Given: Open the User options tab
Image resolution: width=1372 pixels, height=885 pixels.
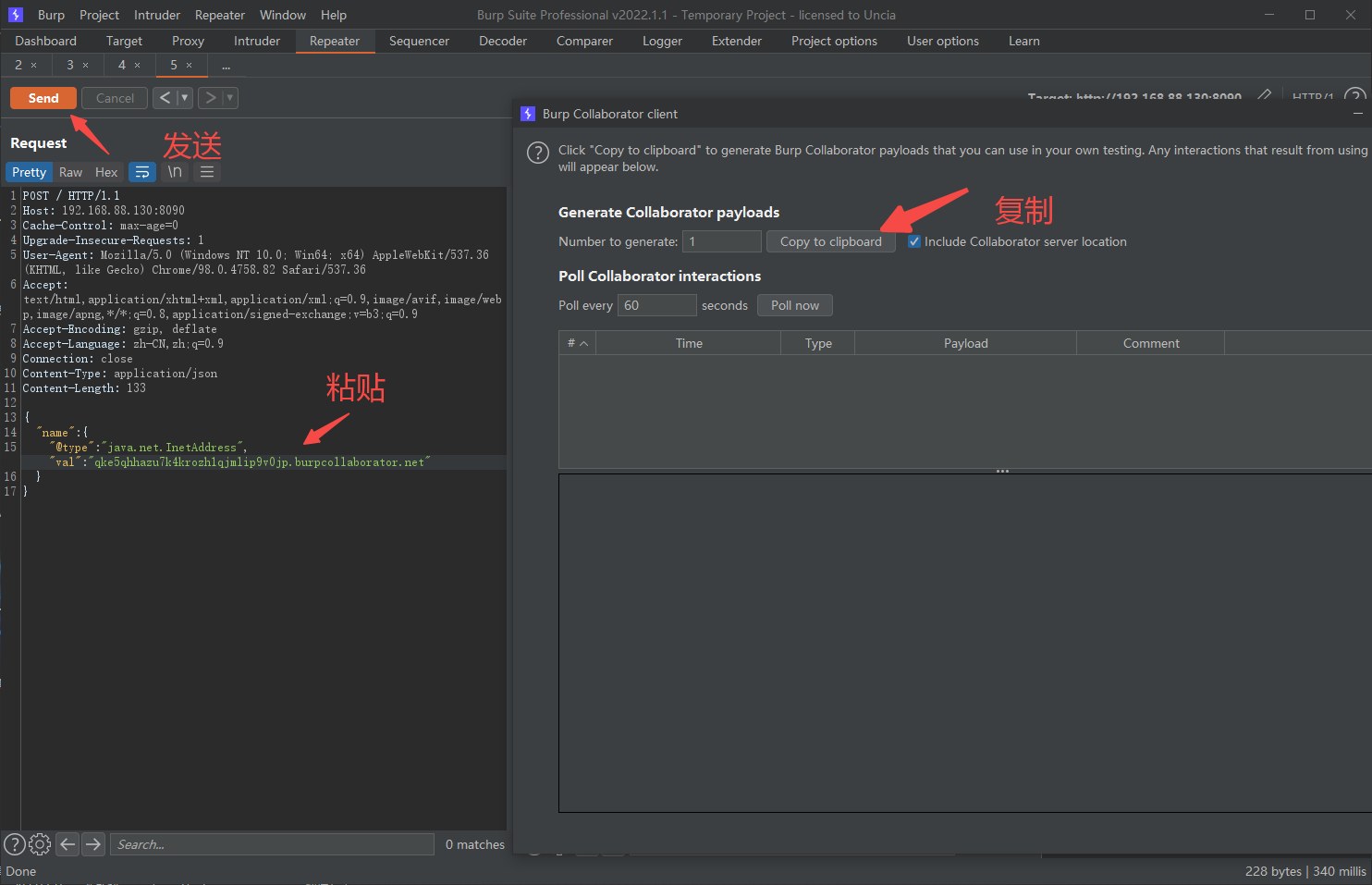Looking at the screenshot, I should [943, 41].
